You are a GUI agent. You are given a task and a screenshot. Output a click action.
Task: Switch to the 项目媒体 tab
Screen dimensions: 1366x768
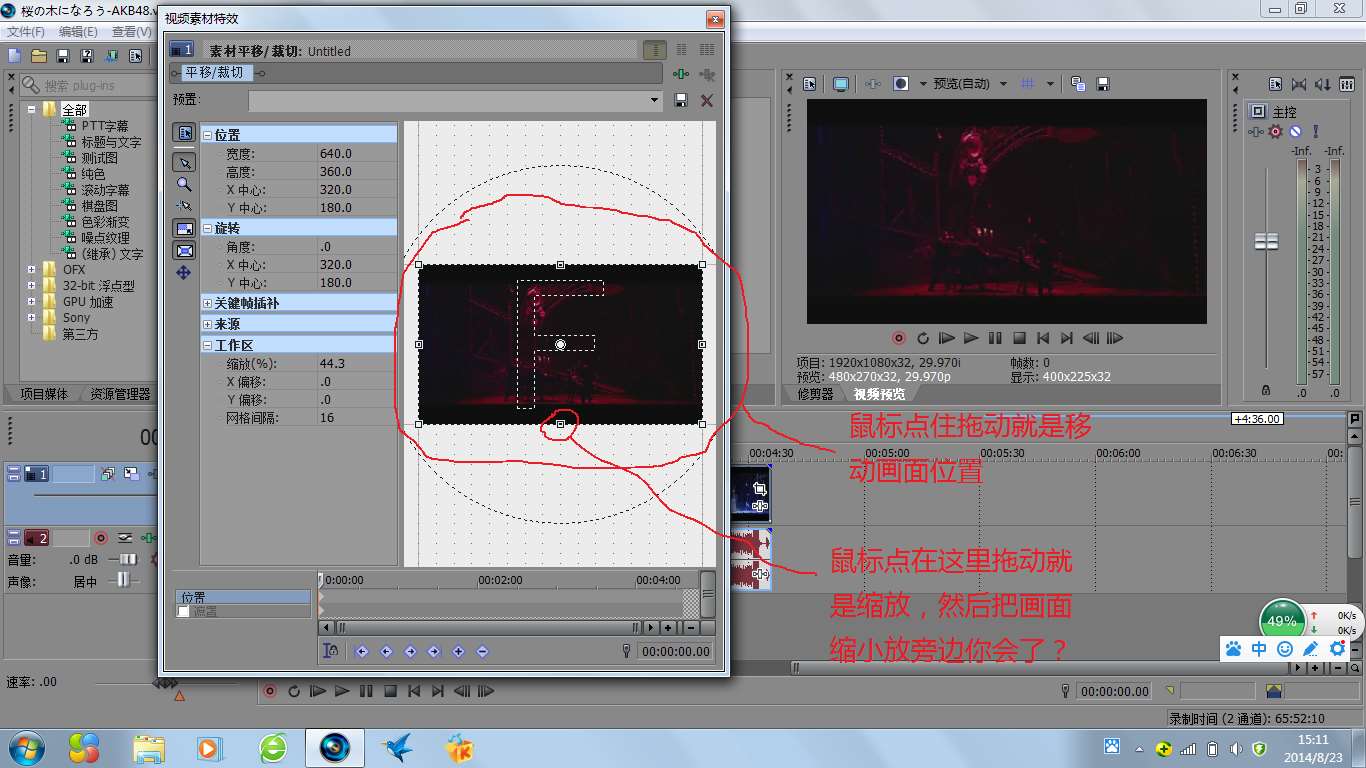click(x=43, y=394)
